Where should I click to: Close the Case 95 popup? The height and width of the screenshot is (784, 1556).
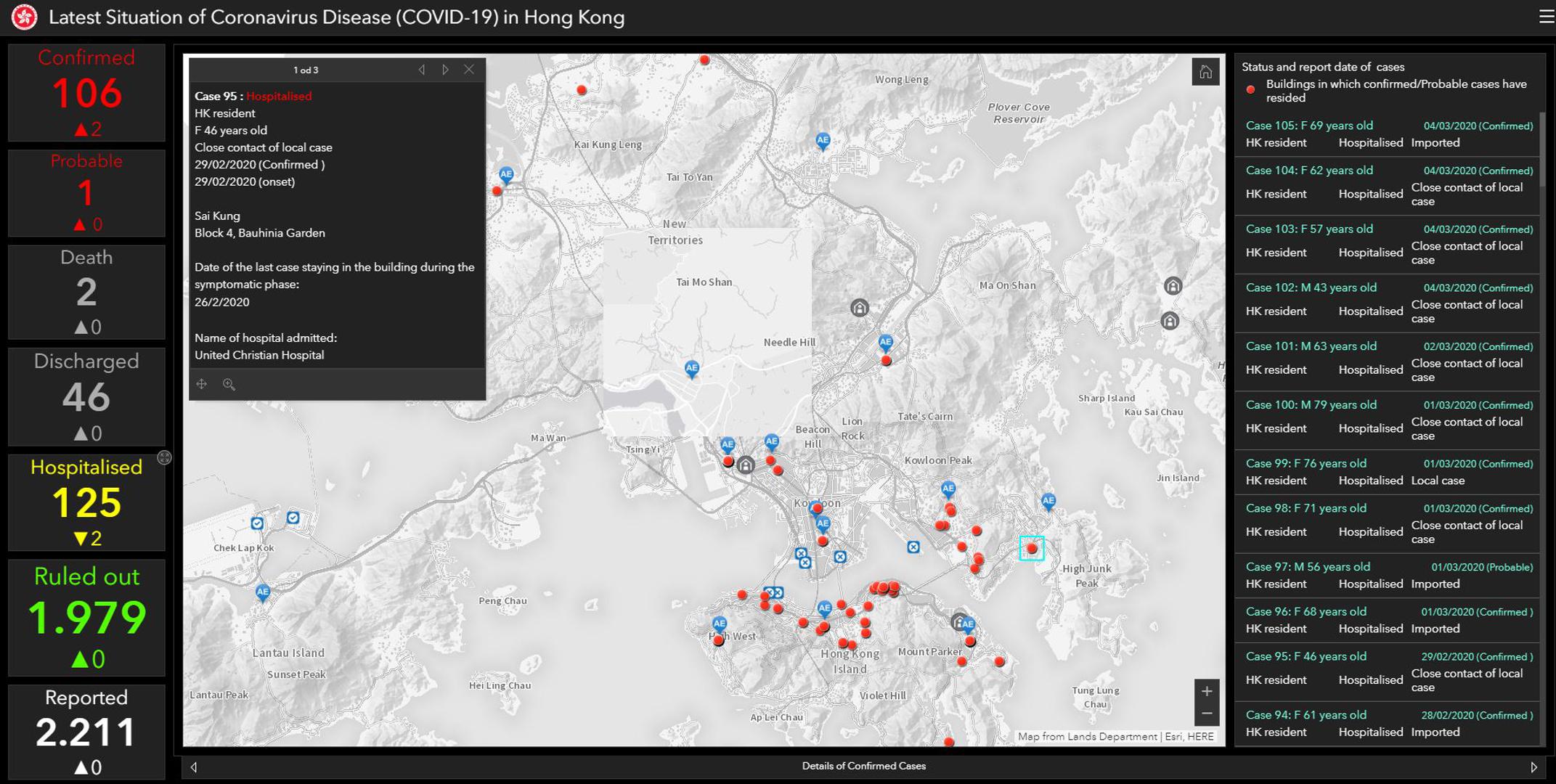tap(469, 70)
